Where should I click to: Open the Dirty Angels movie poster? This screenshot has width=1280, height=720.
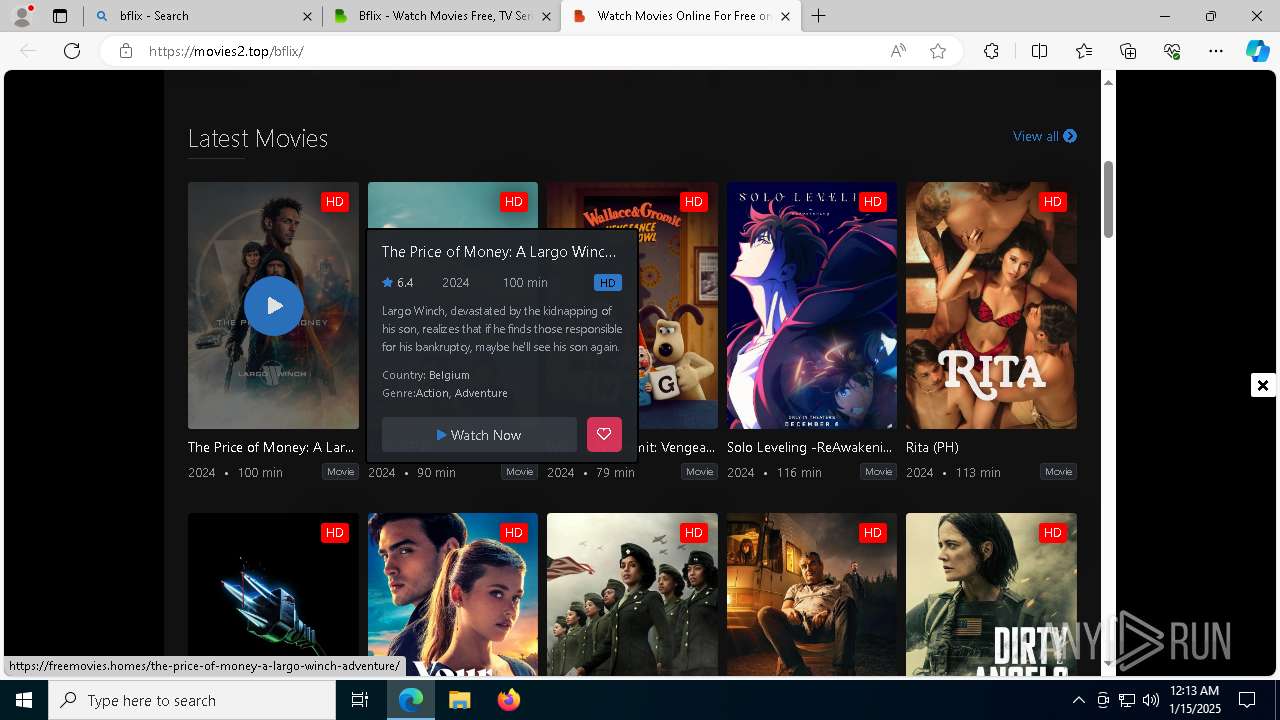pos(991,594)
